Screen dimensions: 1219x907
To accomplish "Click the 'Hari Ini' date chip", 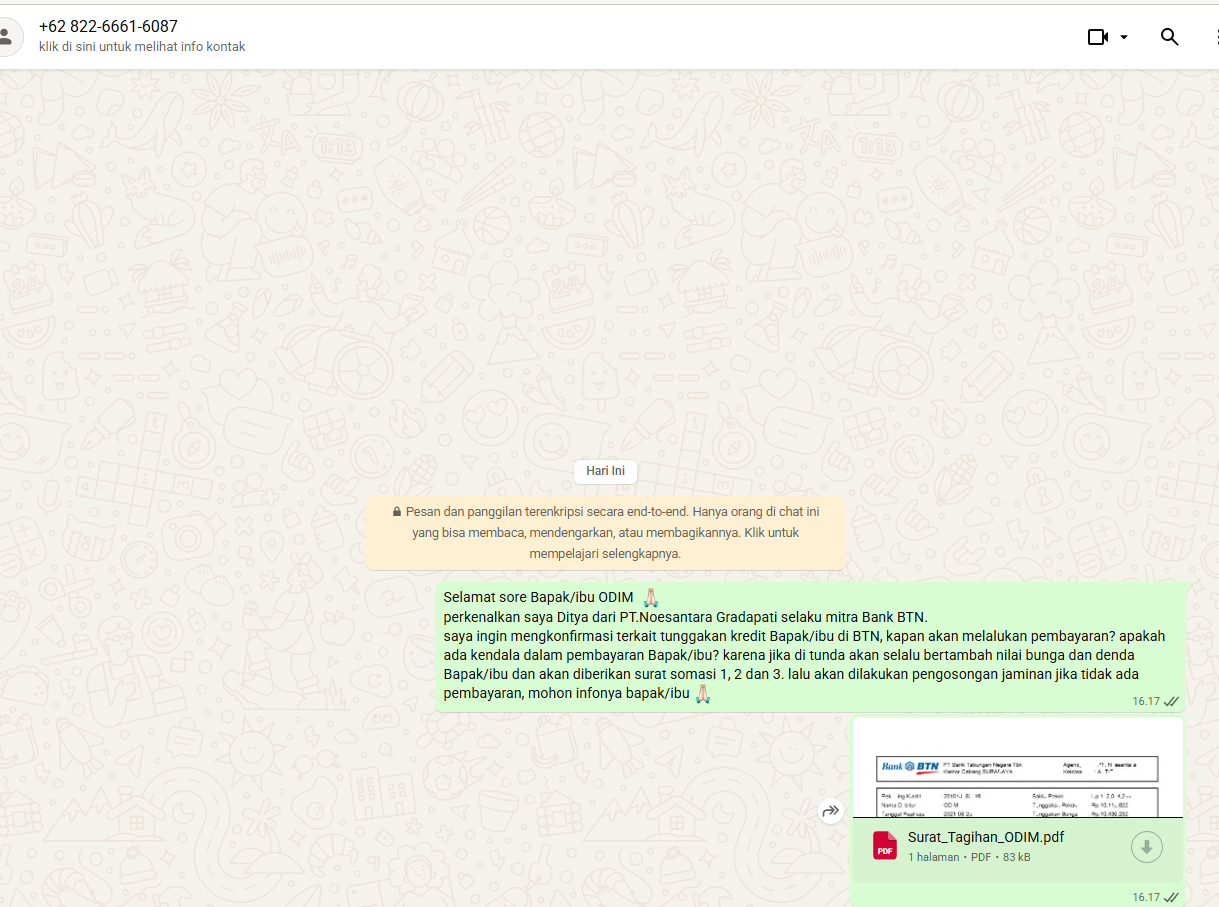I will (605, 471).
